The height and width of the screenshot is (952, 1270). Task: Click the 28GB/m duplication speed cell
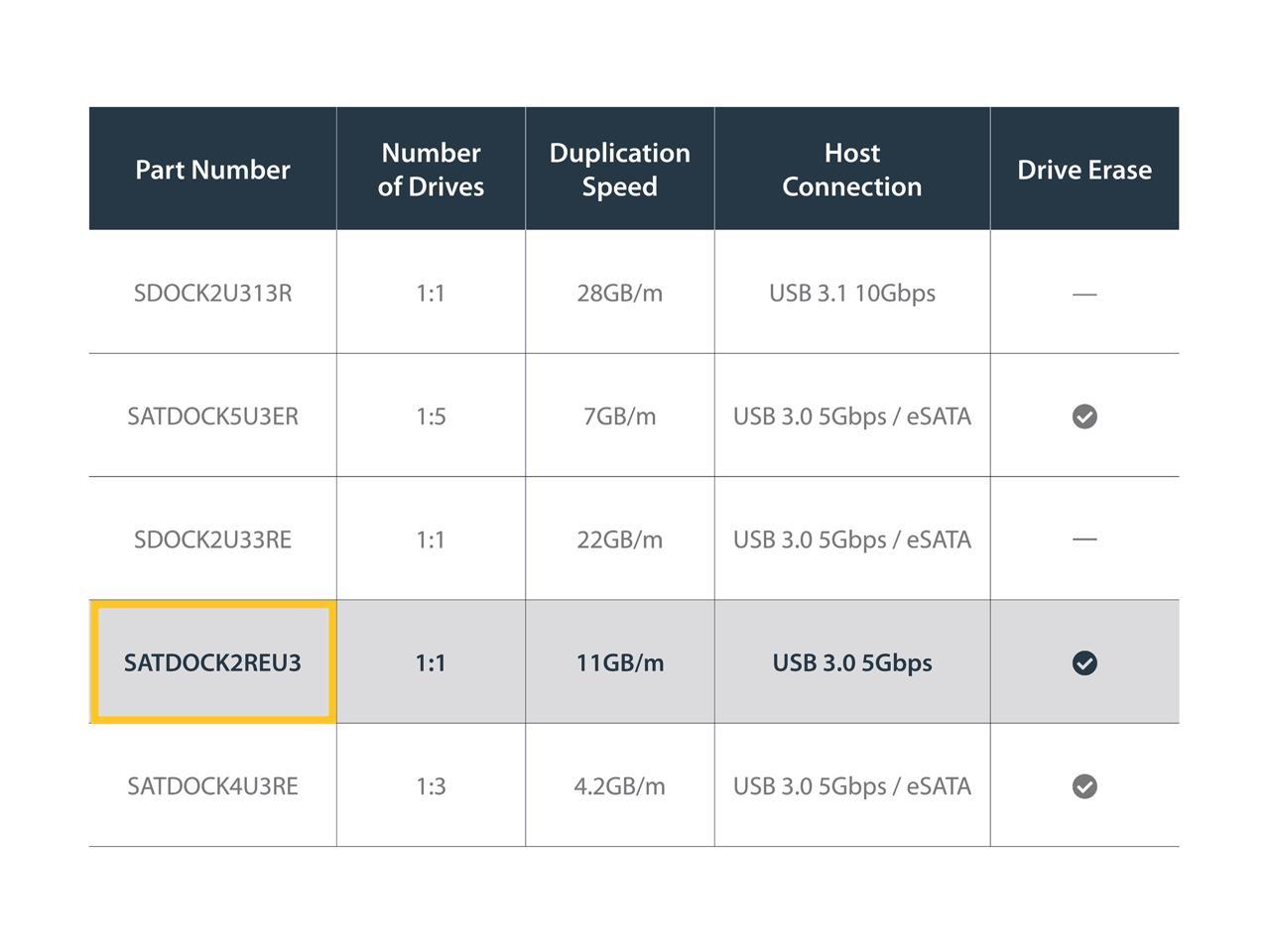(619, 294)
